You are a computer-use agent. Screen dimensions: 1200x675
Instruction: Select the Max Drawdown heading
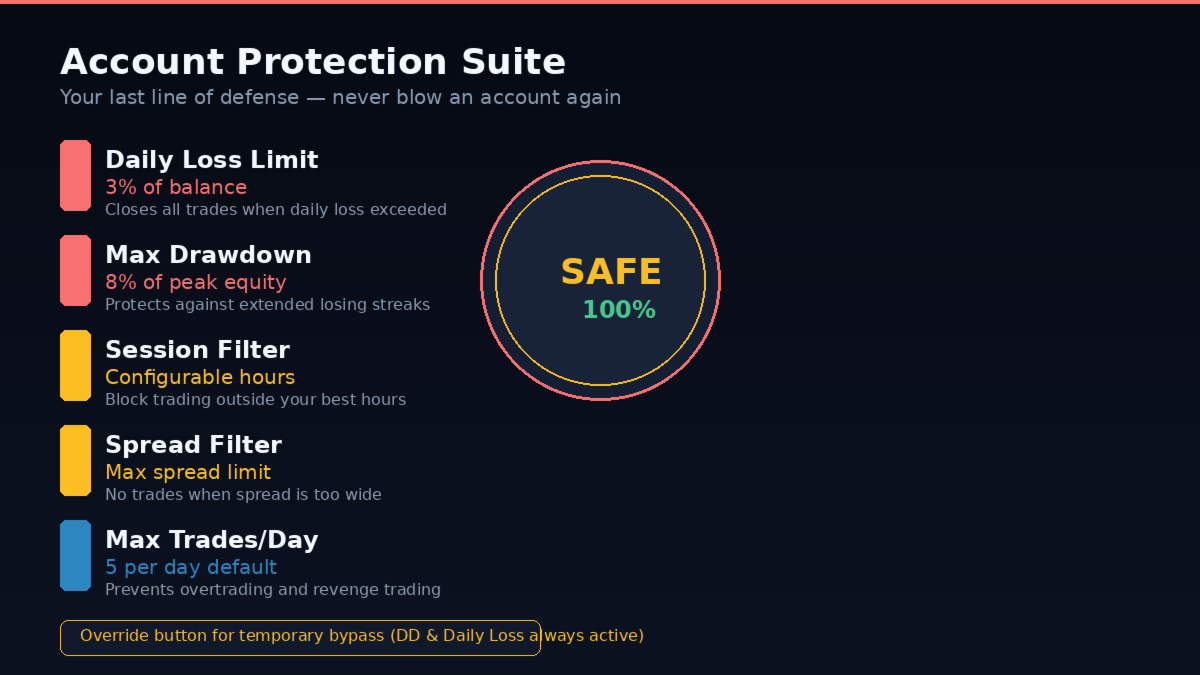point(208,255)
